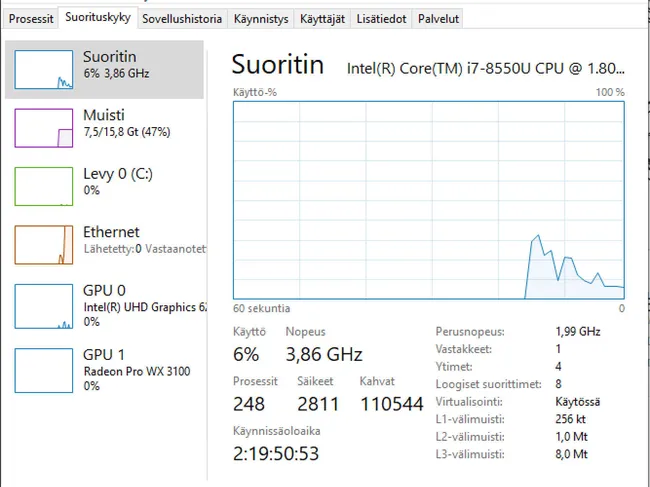Open the Käynnistys tab
Screen dimensions: 650x487
click(x=260, y=19)
